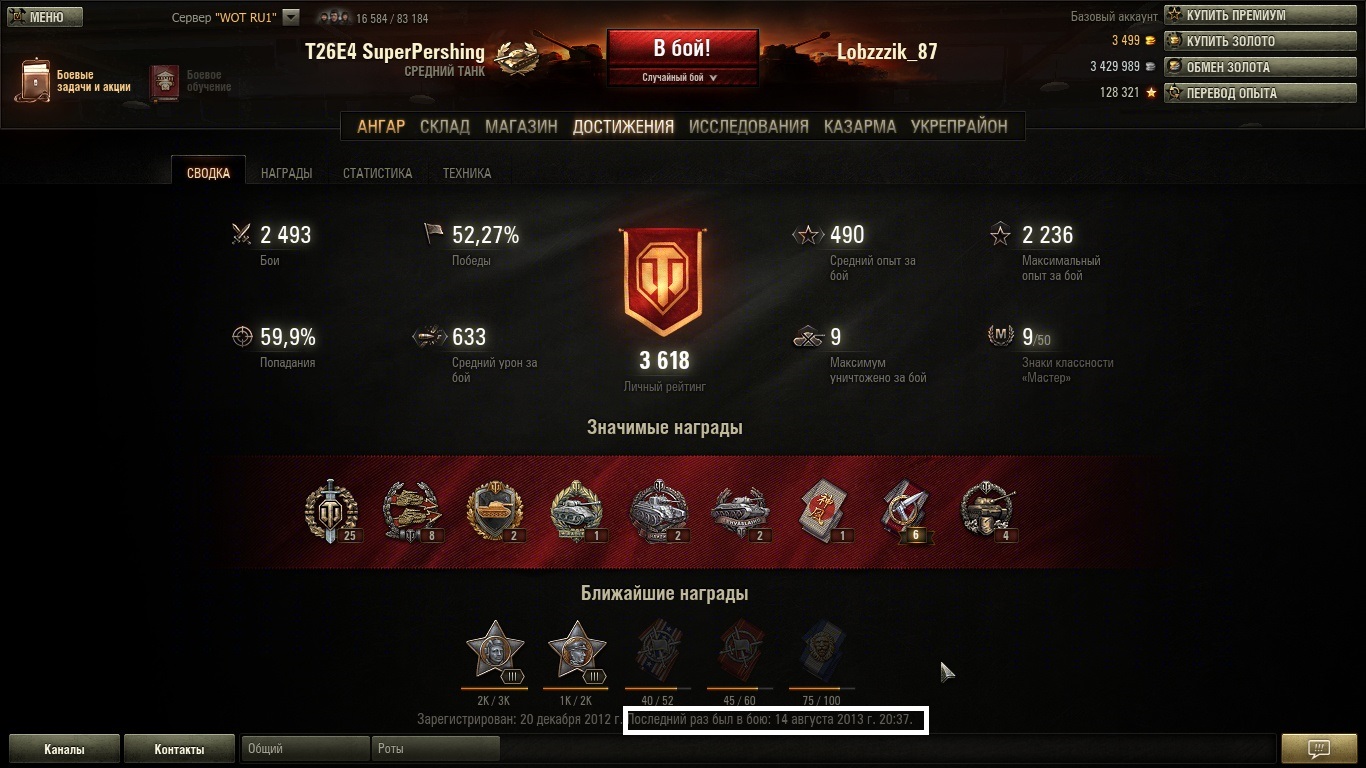Open the Казарма section
This screenshot has width=1366, height=768.
tap(860, 126)
